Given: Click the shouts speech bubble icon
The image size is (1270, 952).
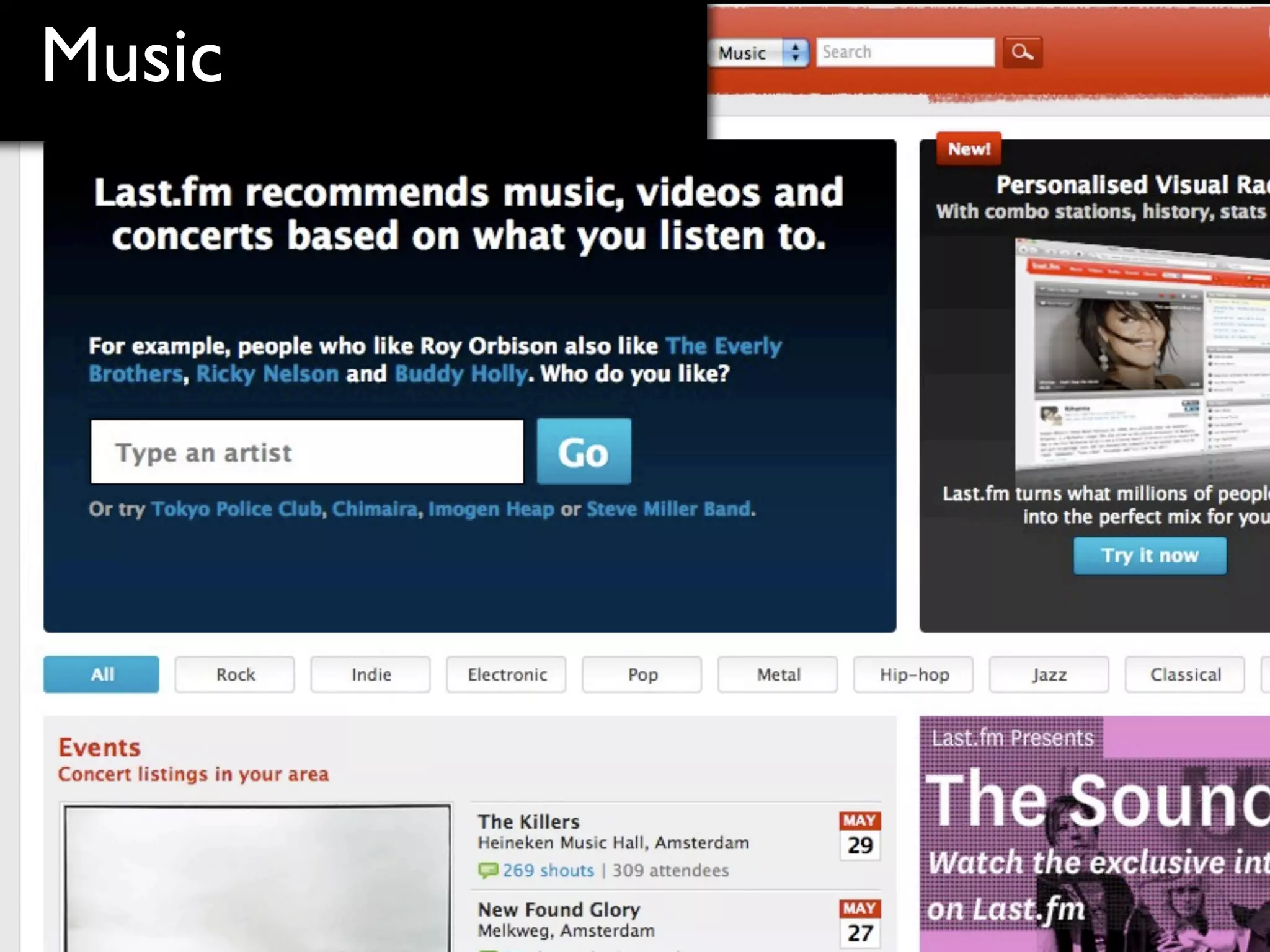Looking at the screenshot, I should coord(488,871).
